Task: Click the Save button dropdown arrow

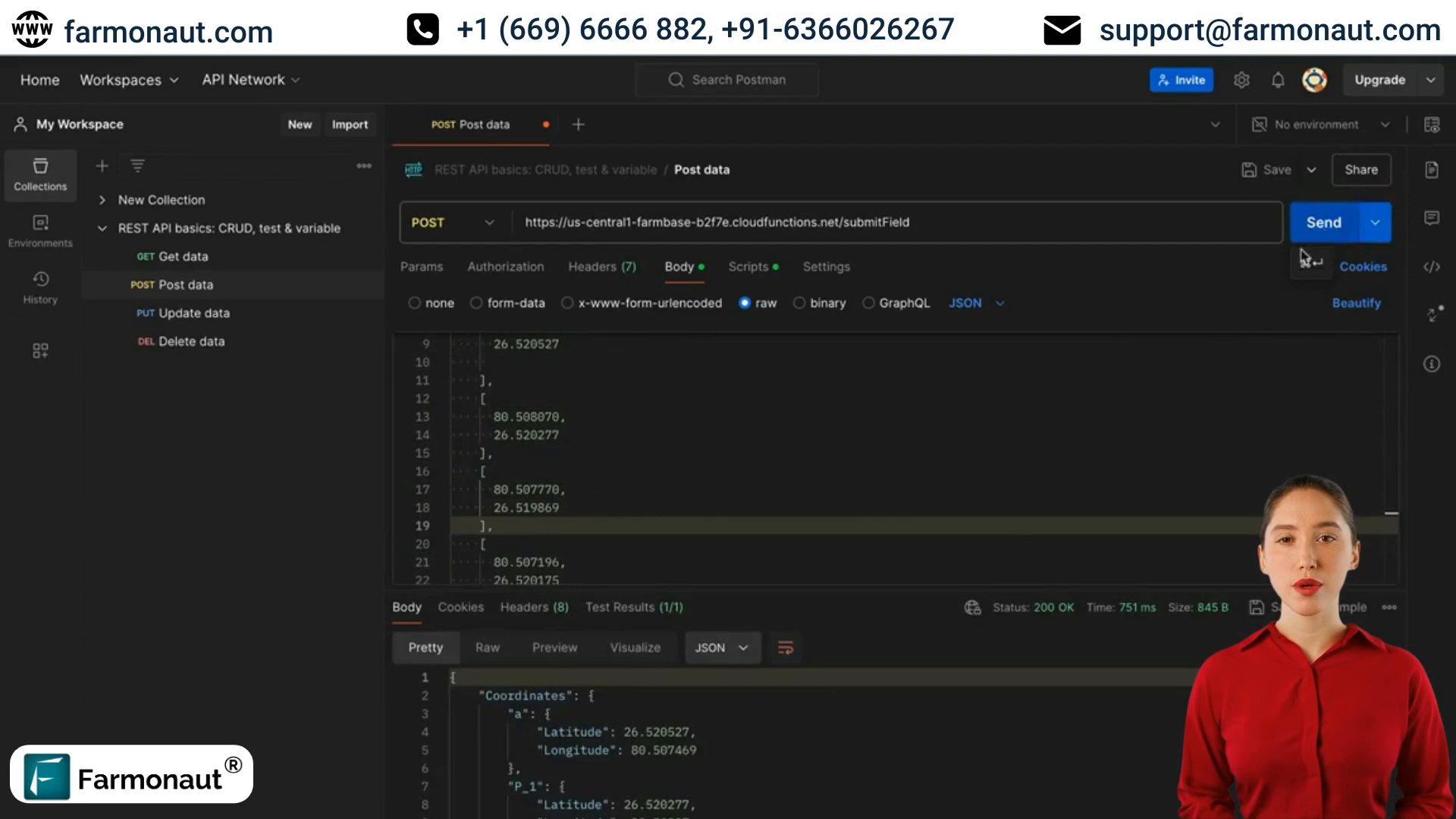Action: pos(1311,169)
